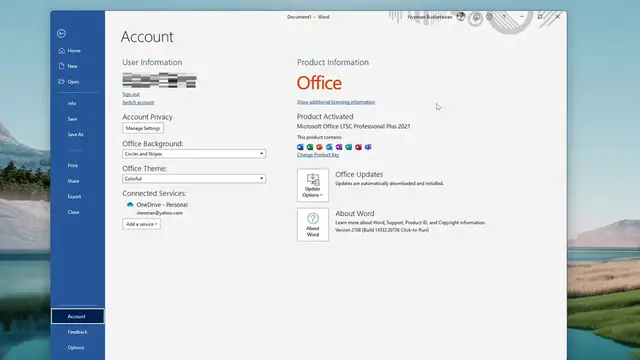Click the Manage Settings button
This screenshot has height=360, width=640.
(143, 128)
